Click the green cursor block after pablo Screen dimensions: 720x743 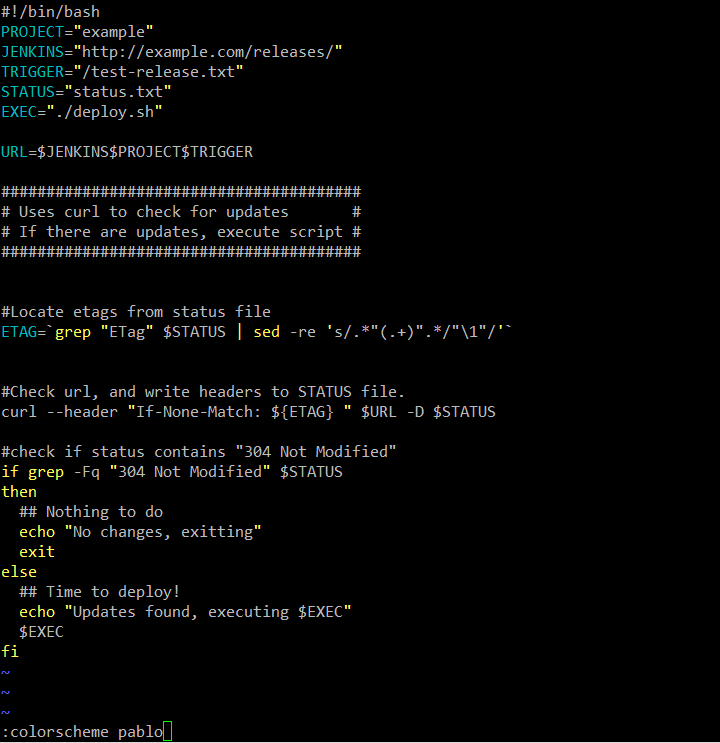(x=167, y=731)
